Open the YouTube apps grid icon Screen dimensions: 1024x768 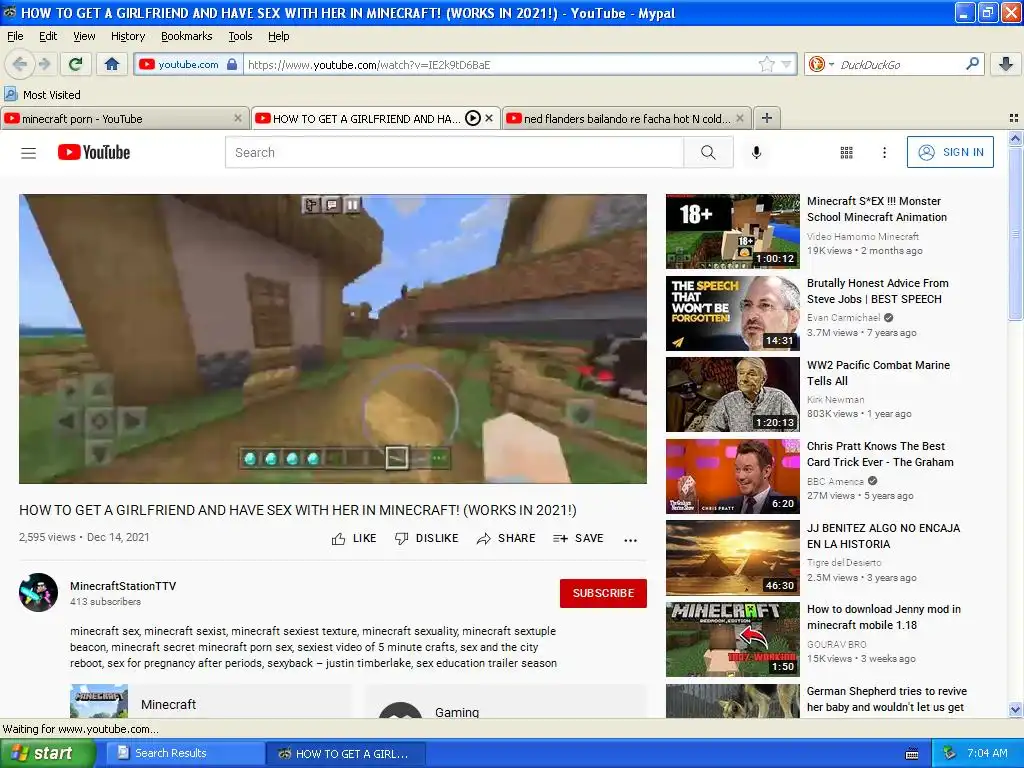tap(846, 152)
